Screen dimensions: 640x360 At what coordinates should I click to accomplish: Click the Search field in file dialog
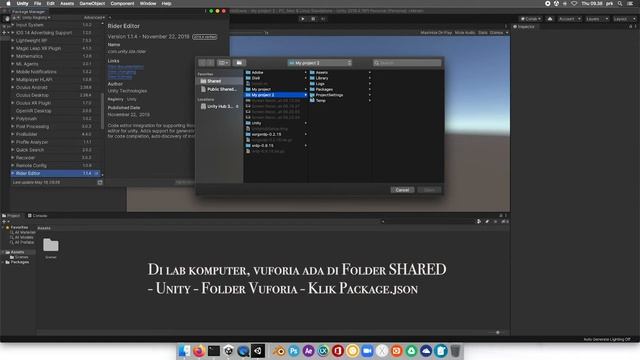click(407, 63)
